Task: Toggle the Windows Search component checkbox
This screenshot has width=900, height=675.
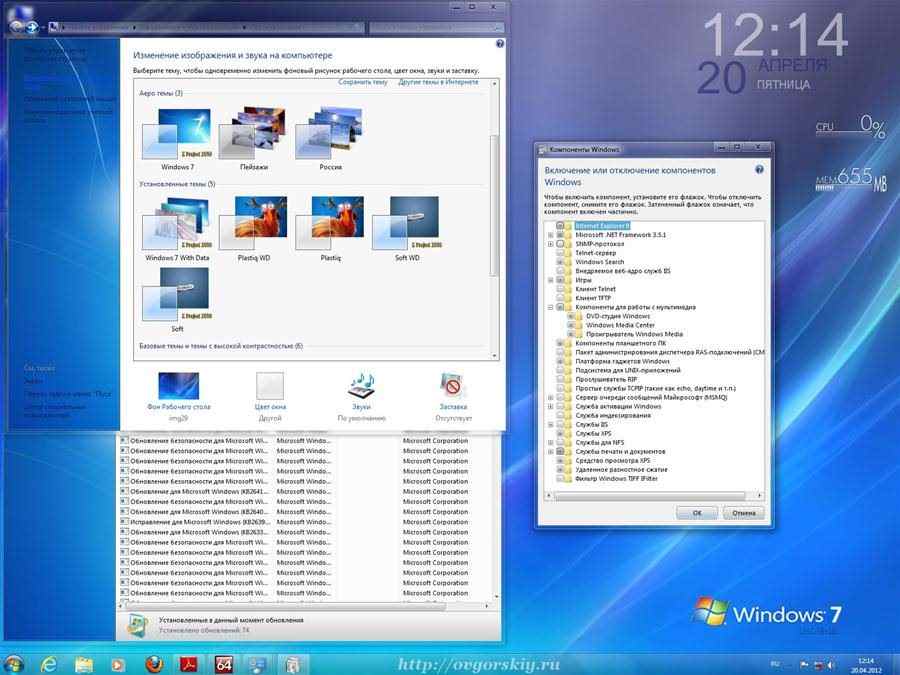Action: click(x=561, y=262)
